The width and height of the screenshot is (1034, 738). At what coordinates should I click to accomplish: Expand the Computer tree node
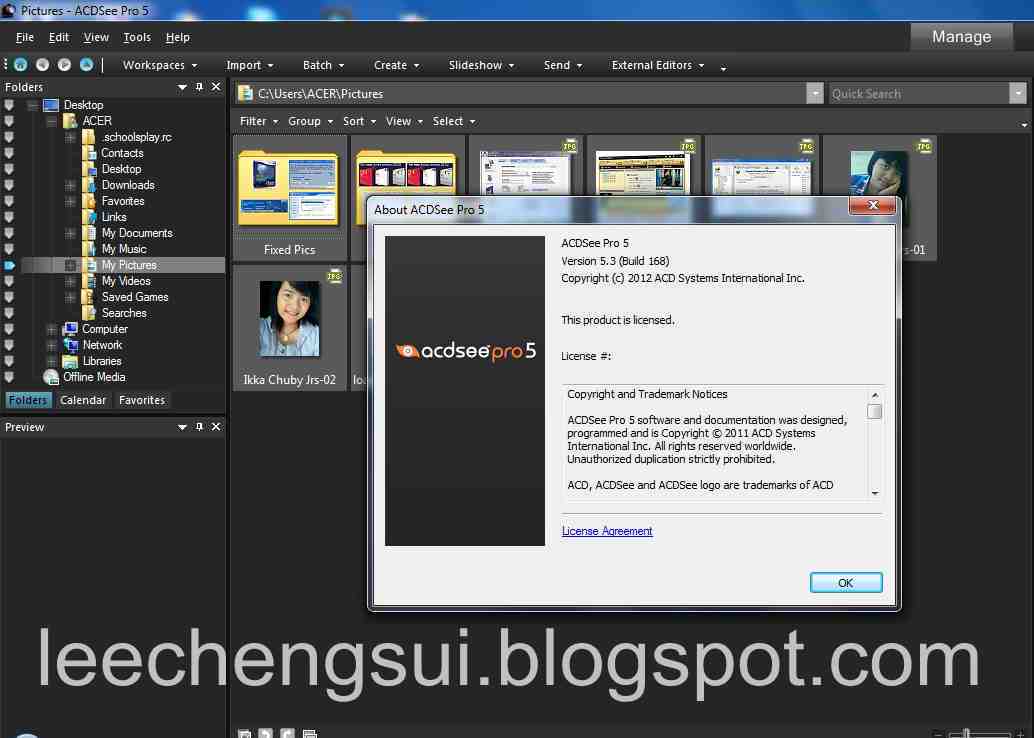click(x=51, y=329)
